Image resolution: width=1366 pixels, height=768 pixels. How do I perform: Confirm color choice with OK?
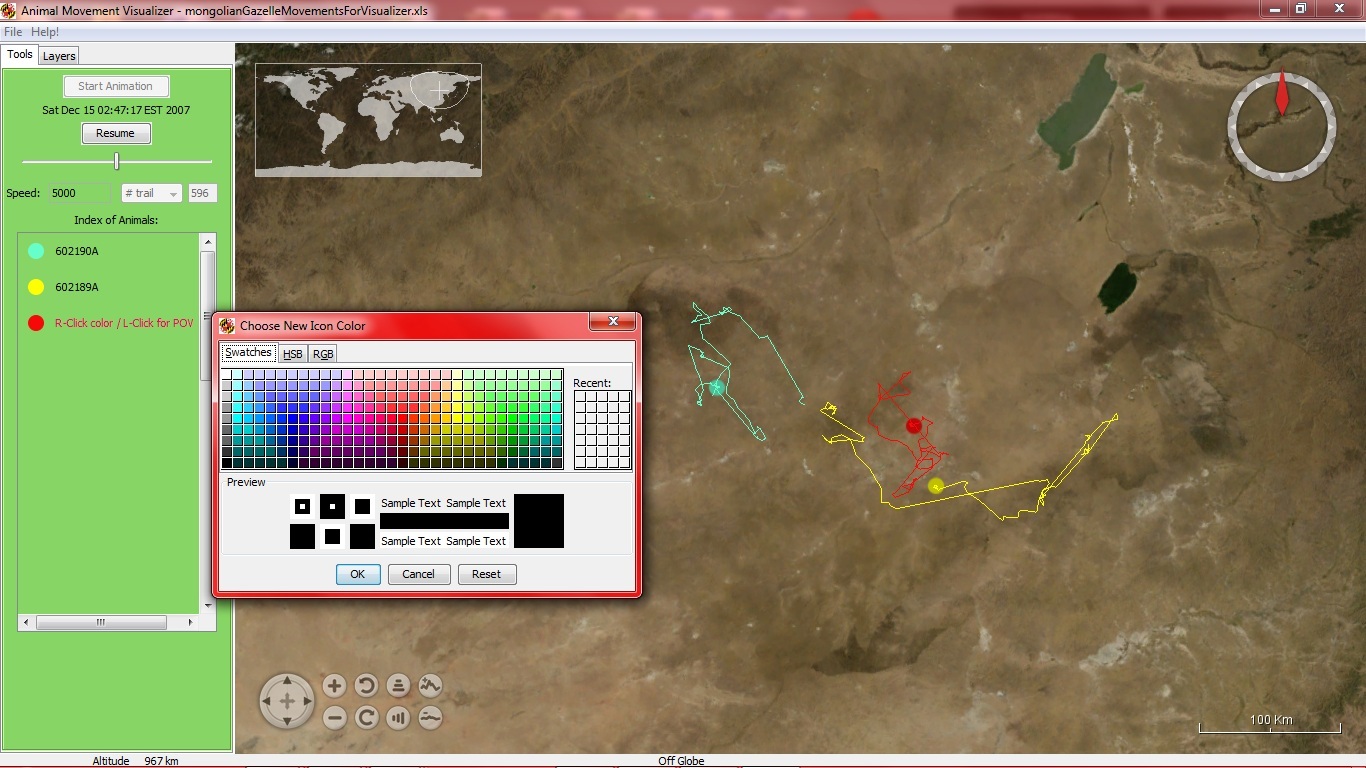coord(357,574)
